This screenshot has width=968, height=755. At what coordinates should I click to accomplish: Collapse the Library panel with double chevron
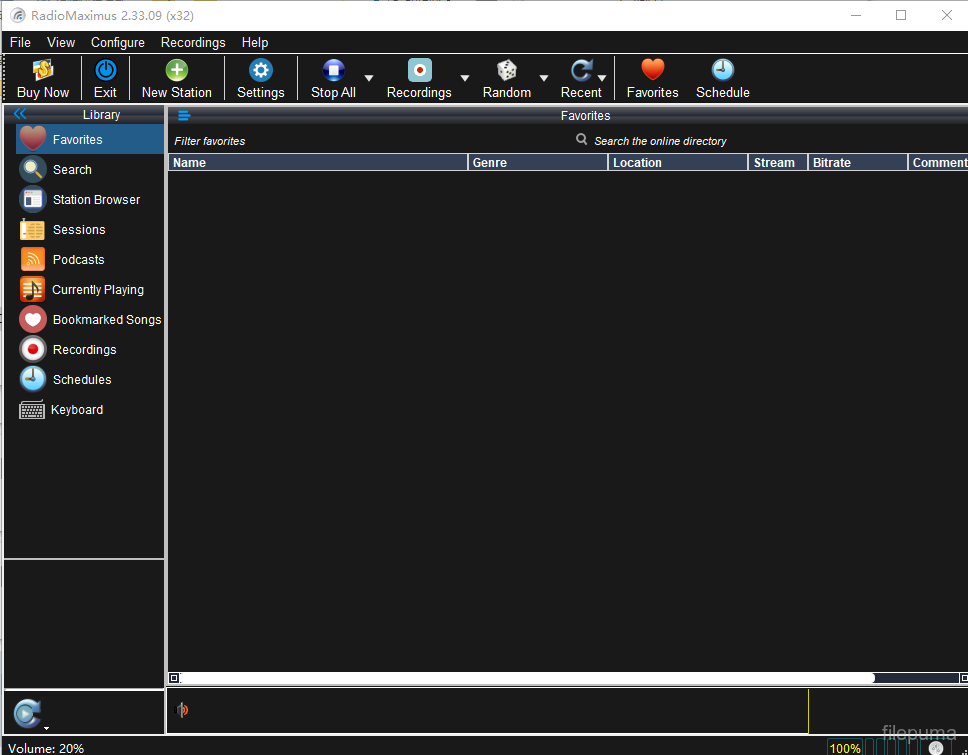(20, 114)
